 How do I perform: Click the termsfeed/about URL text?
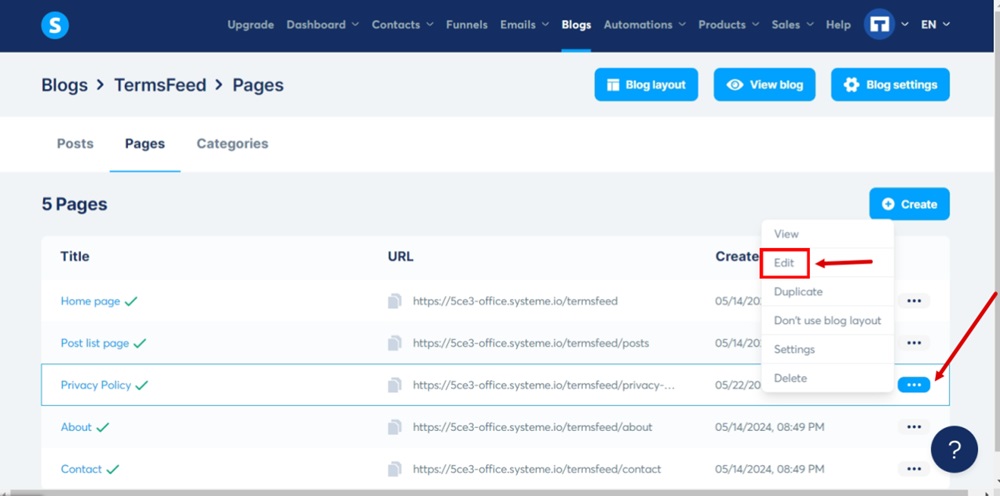click(x=533, y=427)
